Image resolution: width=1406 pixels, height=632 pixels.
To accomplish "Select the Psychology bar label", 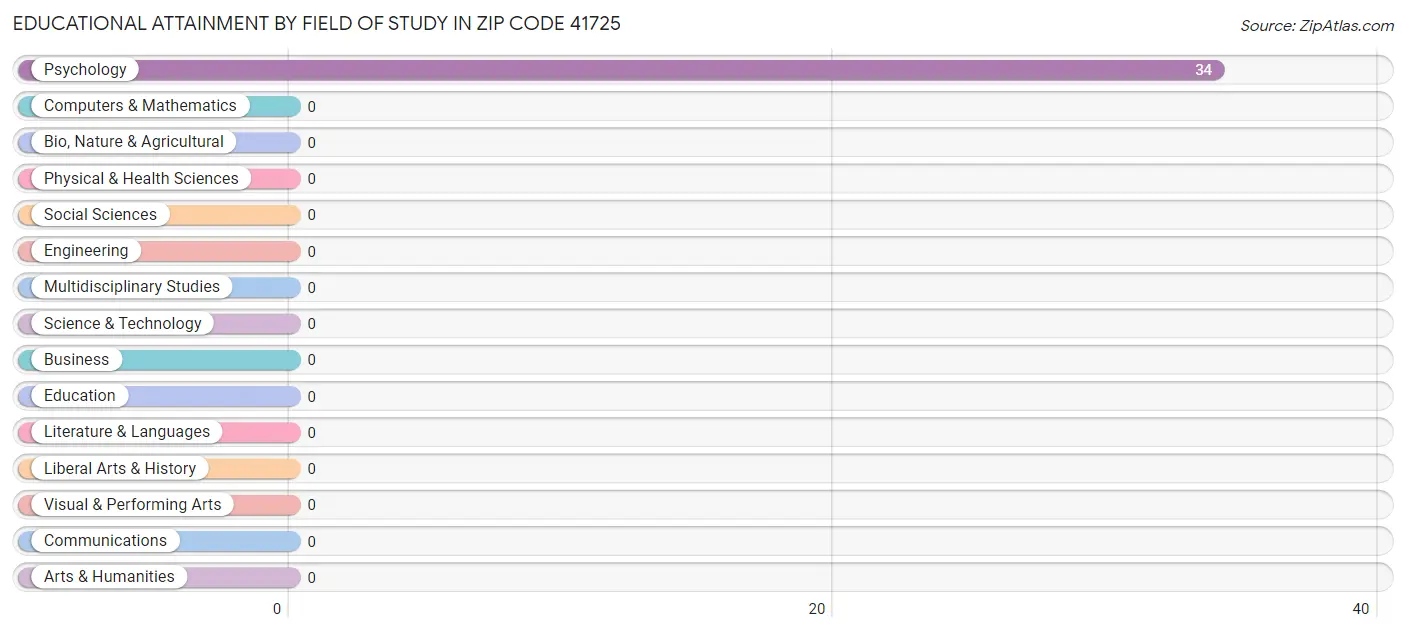I will coord(85,70).
